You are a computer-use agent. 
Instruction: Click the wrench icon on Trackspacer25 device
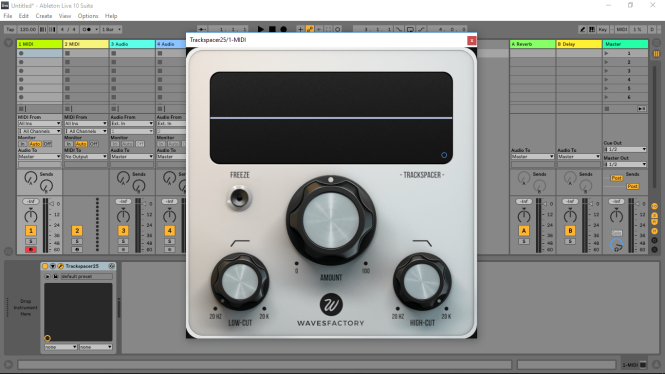(60, 266)
